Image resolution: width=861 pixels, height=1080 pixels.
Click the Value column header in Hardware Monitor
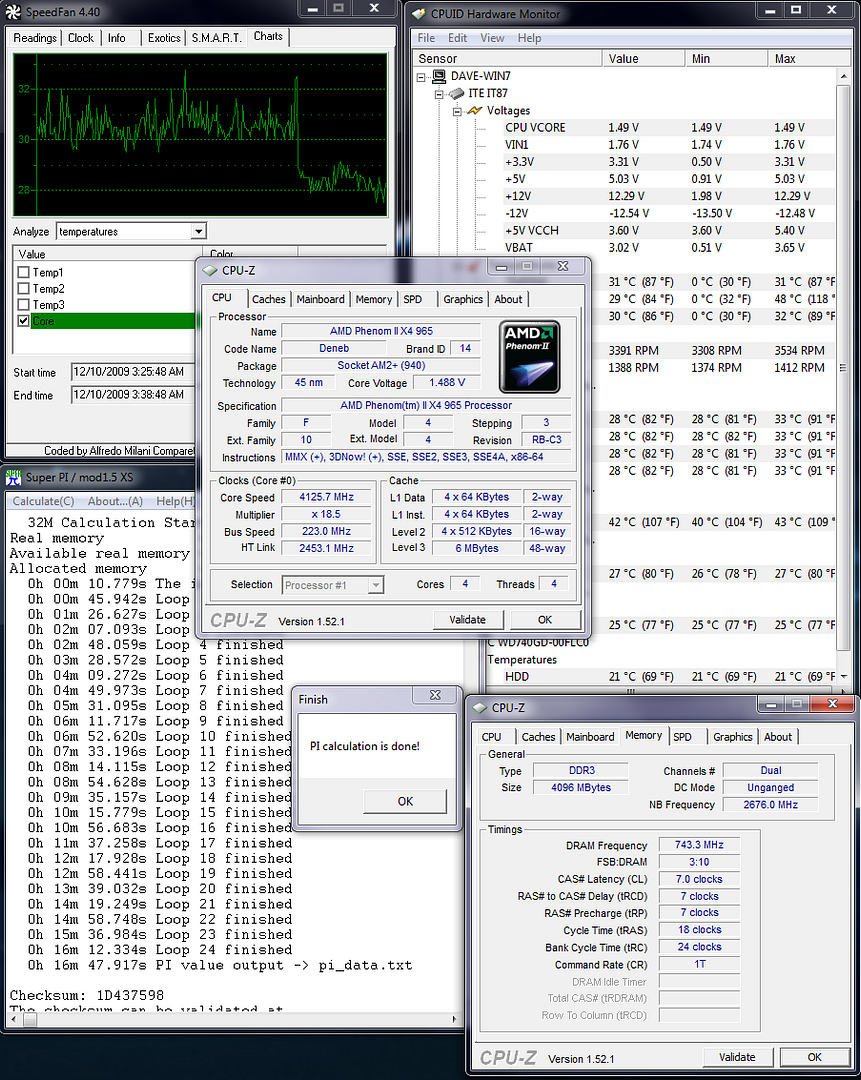tap(644, 59)
